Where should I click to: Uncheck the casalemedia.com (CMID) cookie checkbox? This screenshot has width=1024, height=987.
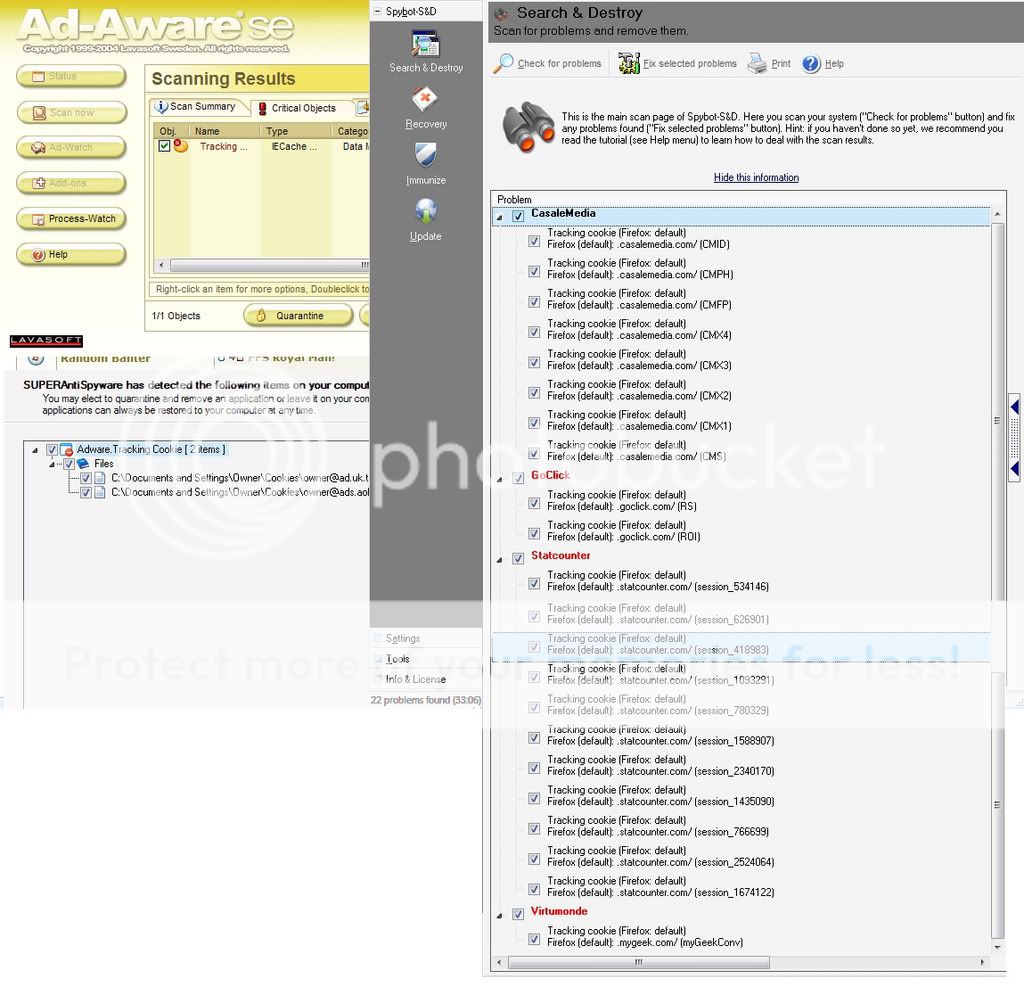tap(534, 241)
